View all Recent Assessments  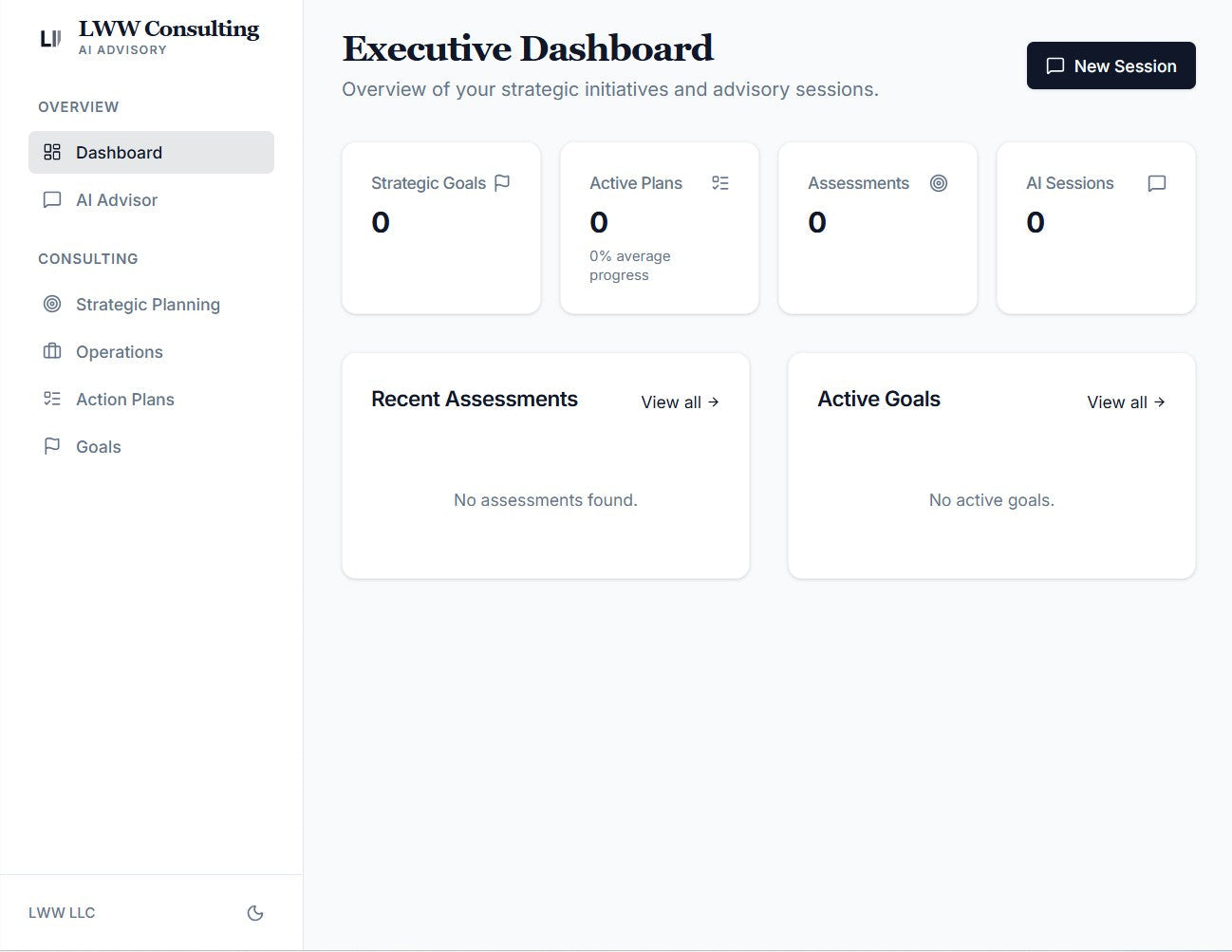click(680, 401)
